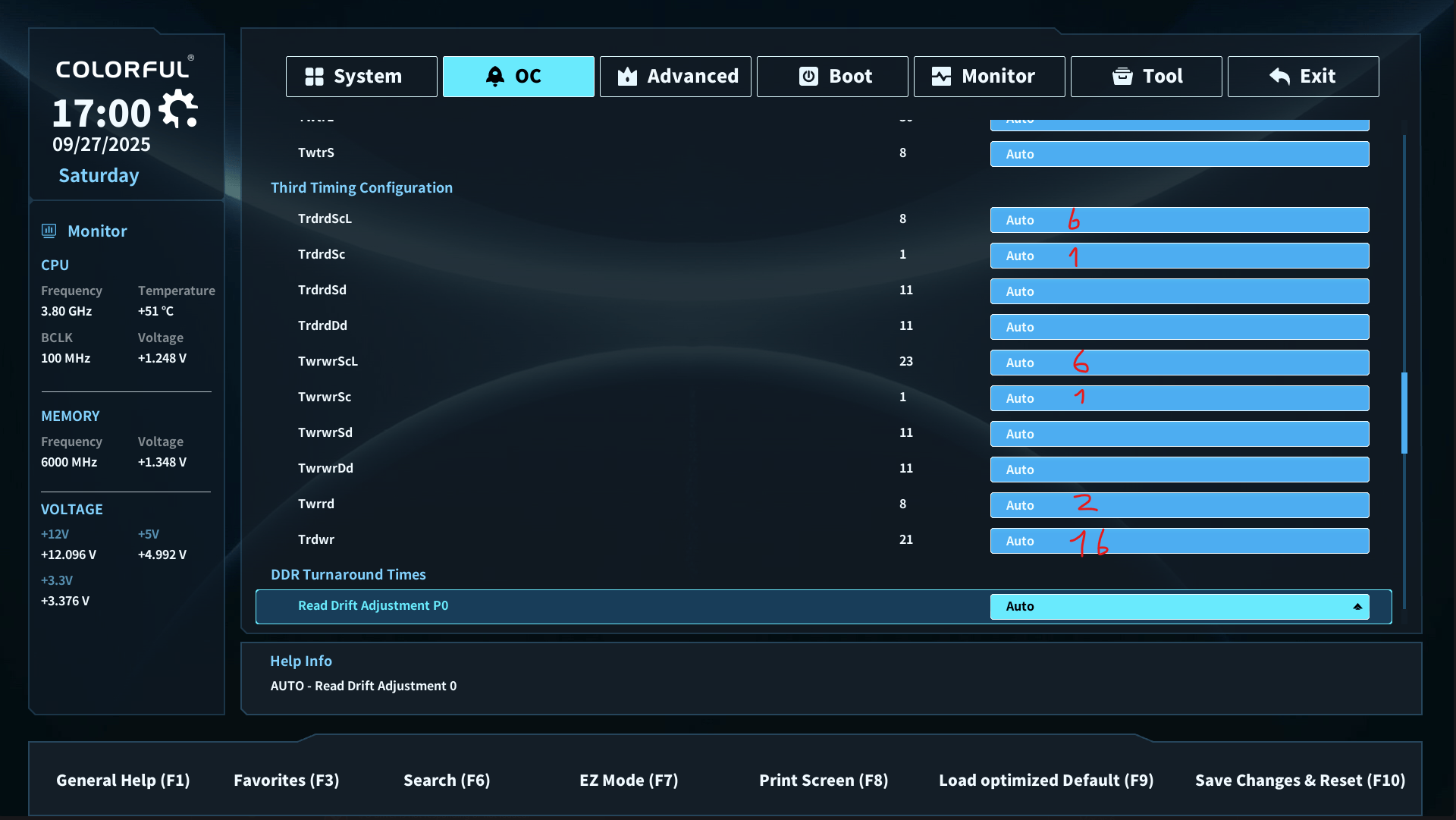Click the System tab grid icon
1456x820 pixels.
click(x=314, y=77)
